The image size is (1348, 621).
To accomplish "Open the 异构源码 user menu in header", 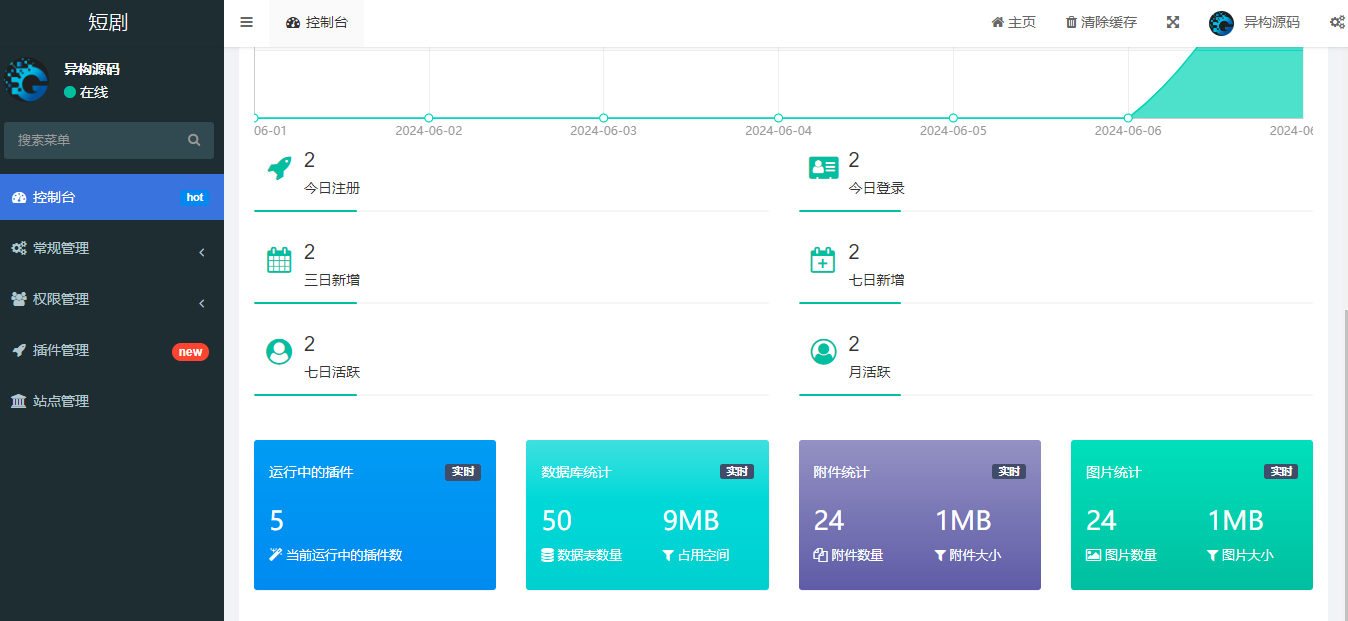I will point(1255,22).
